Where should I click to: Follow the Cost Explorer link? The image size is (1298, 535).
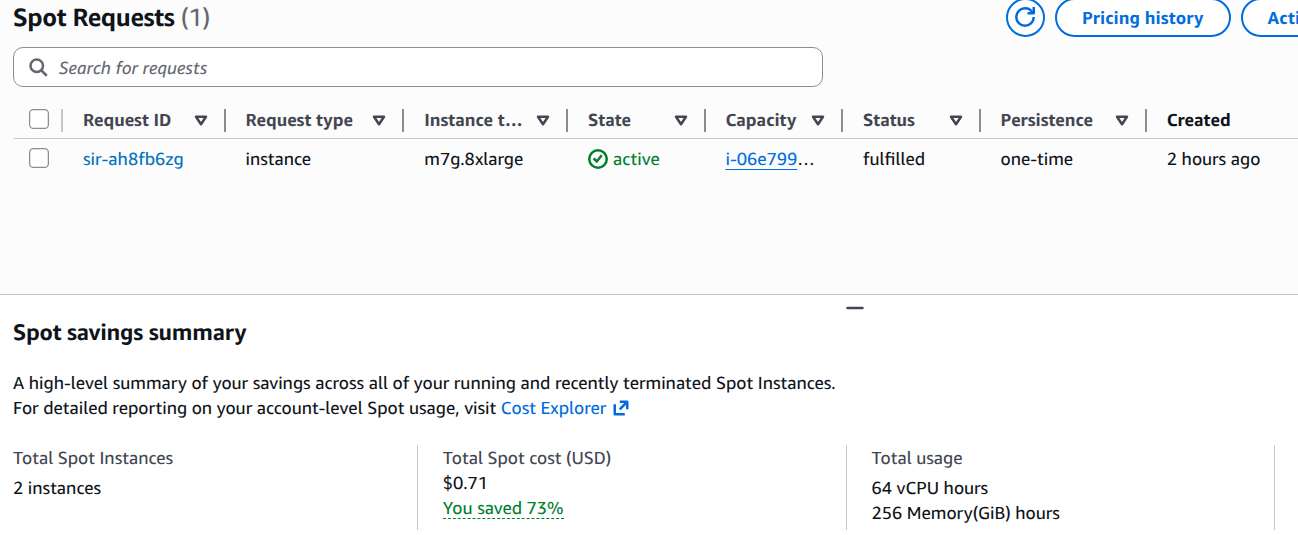point(553,408)
